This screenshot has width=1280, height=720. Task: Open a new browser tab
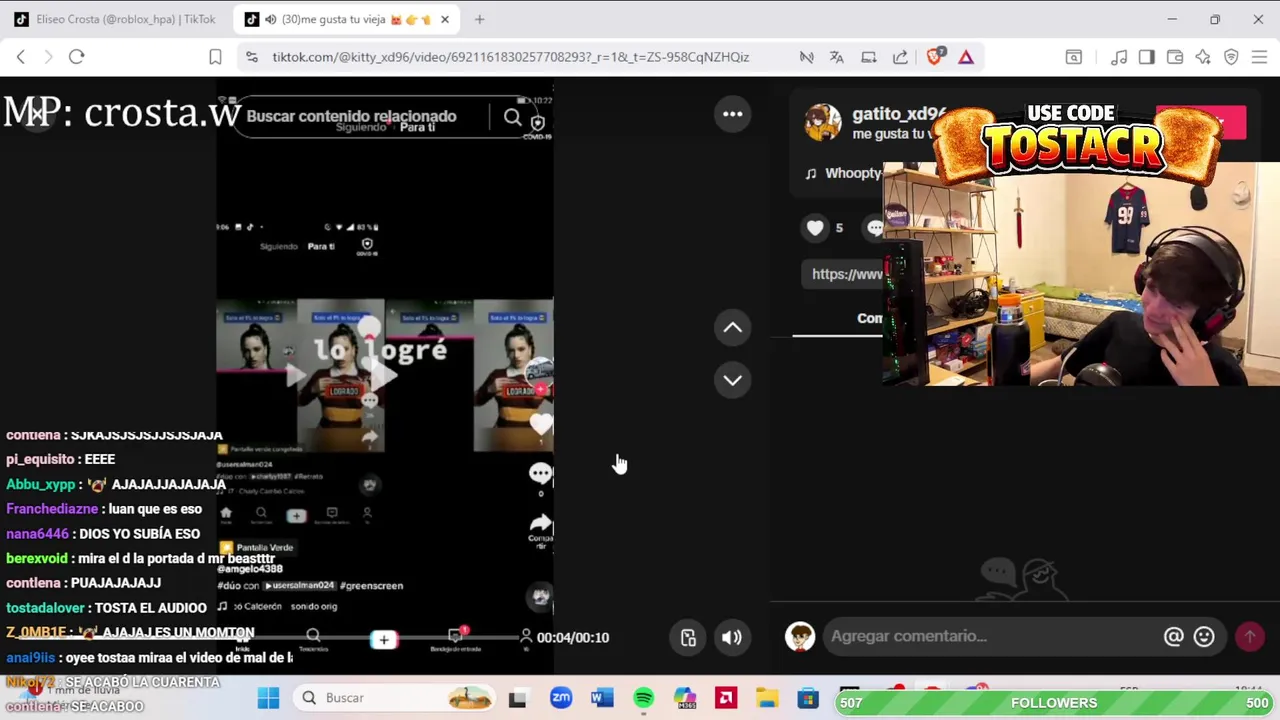[x=479, y=19]
